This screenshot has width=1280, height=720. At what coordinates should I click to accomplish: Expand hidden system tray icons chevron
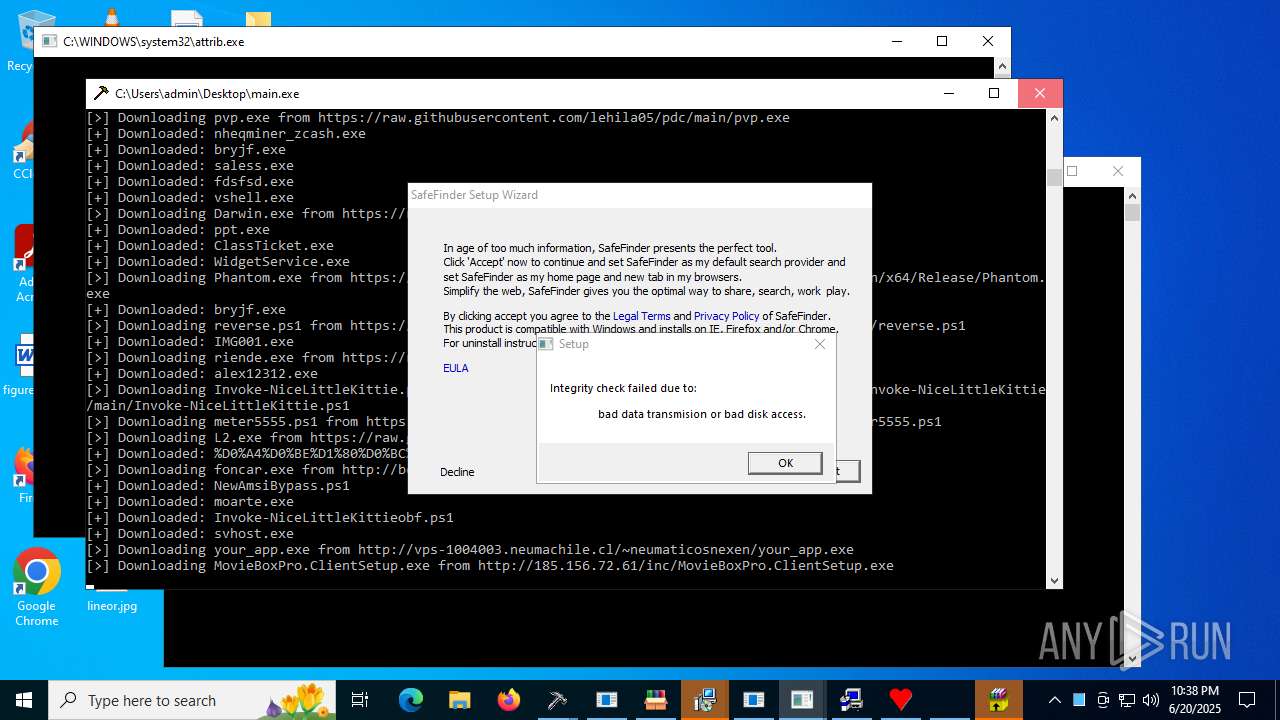pos(1054,700)
